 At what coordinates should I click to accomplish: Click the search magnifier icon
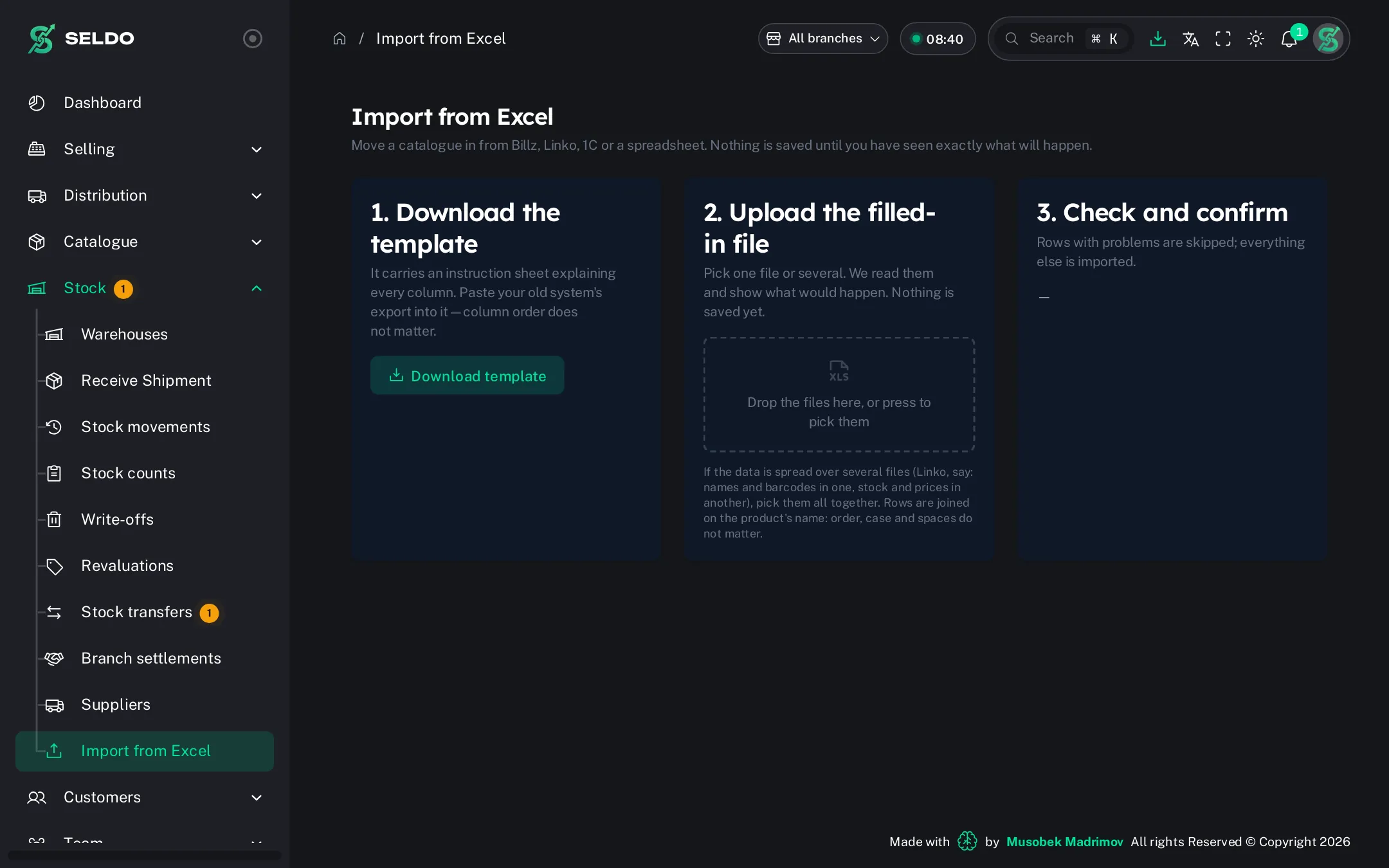(x=1012, y=39)
